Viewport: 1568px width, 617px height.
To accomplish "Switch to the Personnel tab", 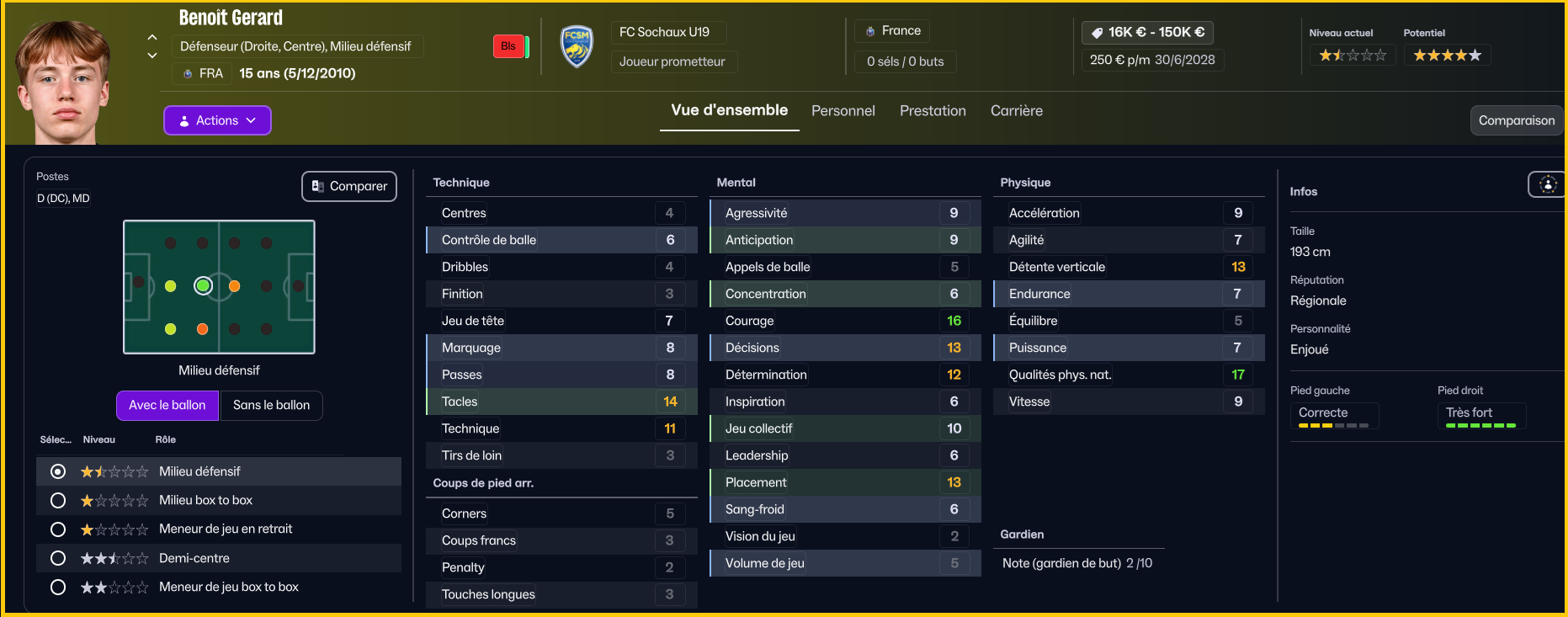I will pos(843,111).
